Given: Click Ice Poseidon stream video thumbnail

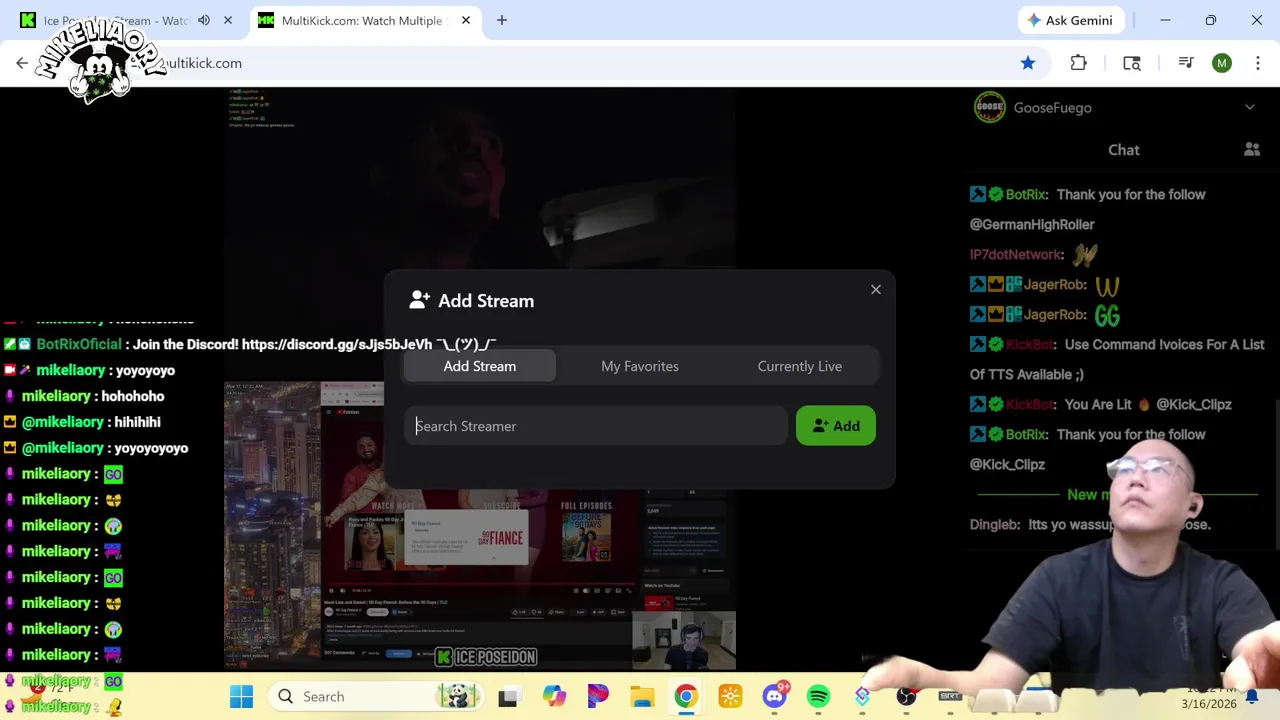Looking at the screenshot, I should (480, 525).
